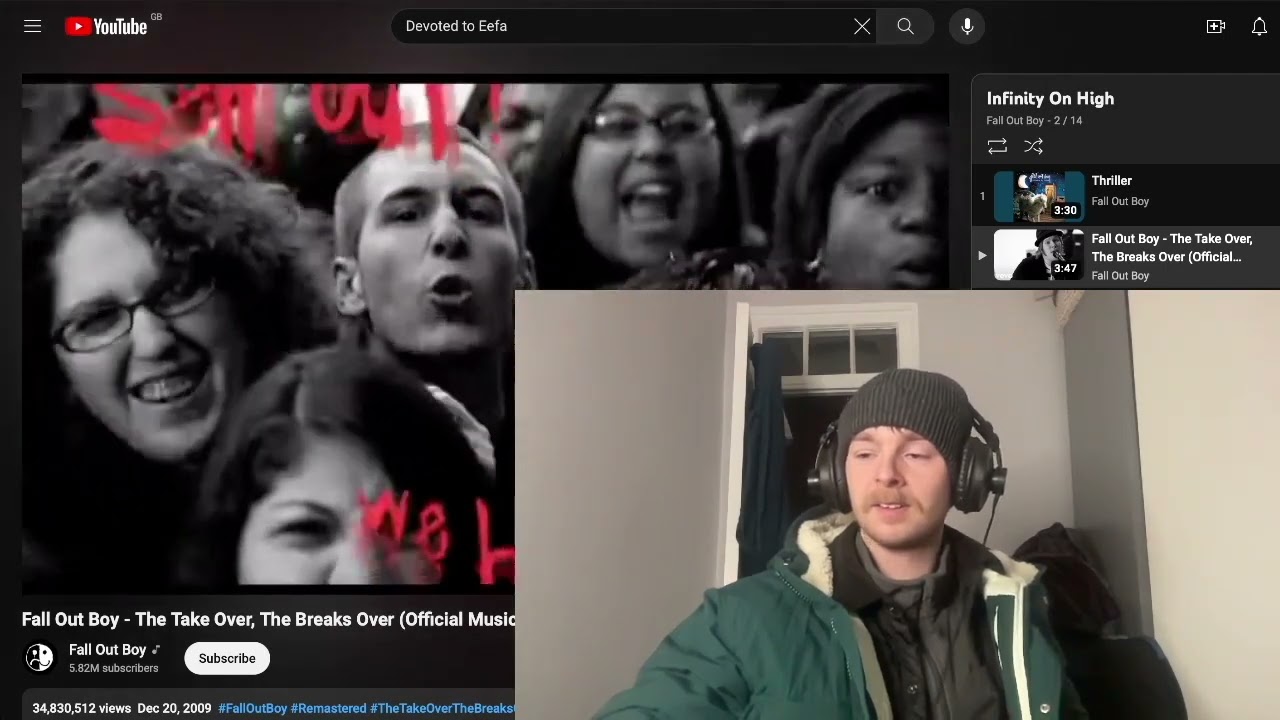Subscribe to Fall Out Boy channel
The width and height of the screenshot is (1280, 720).
click(x=227, y=658)
